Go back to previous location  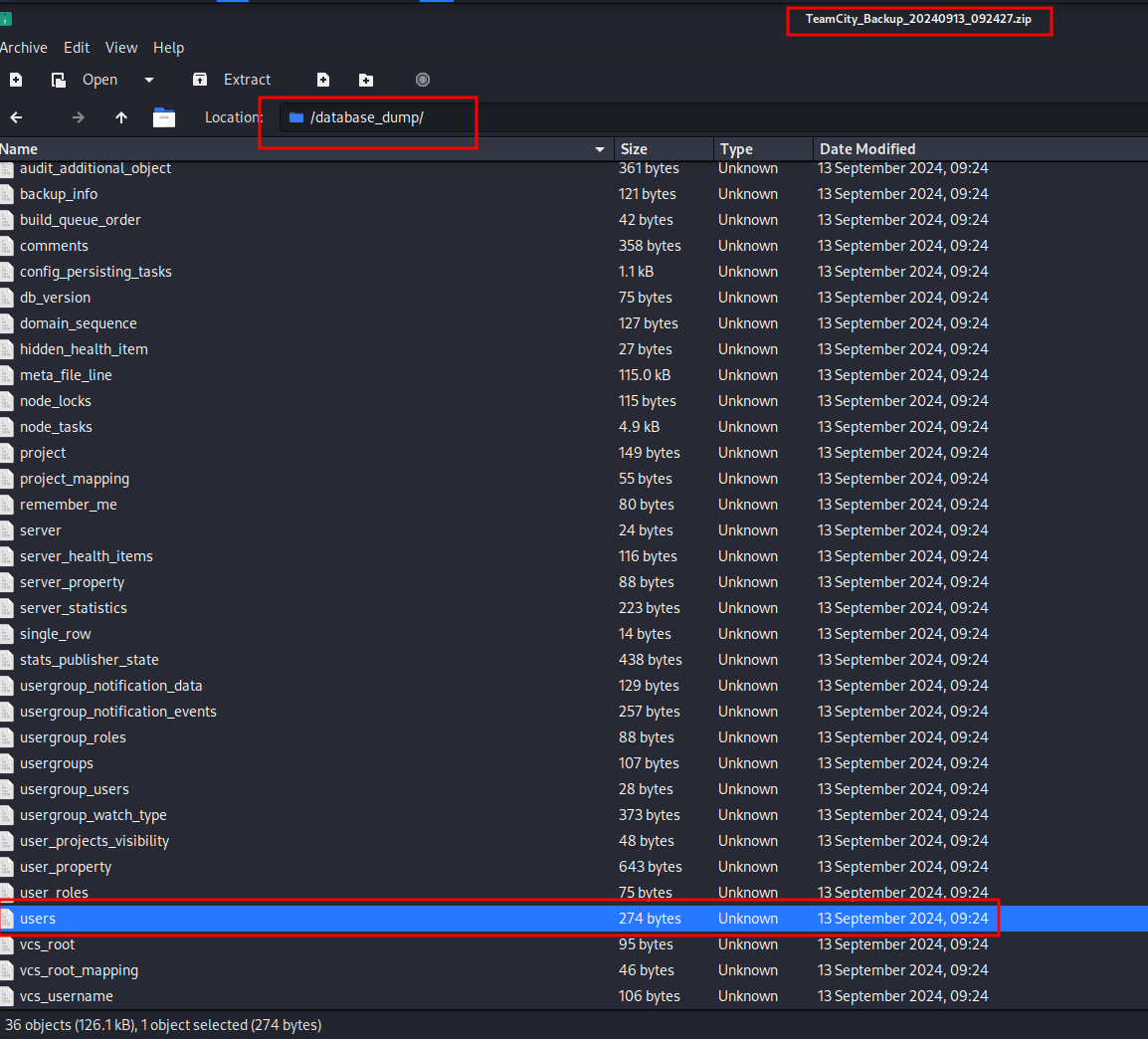[16, 117]
